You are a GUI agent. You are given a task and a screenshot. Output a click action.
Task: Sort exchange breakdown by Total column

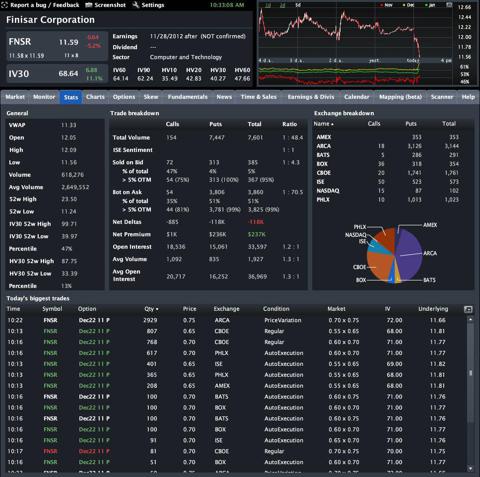pyautogui.click(x=449, y=124)
